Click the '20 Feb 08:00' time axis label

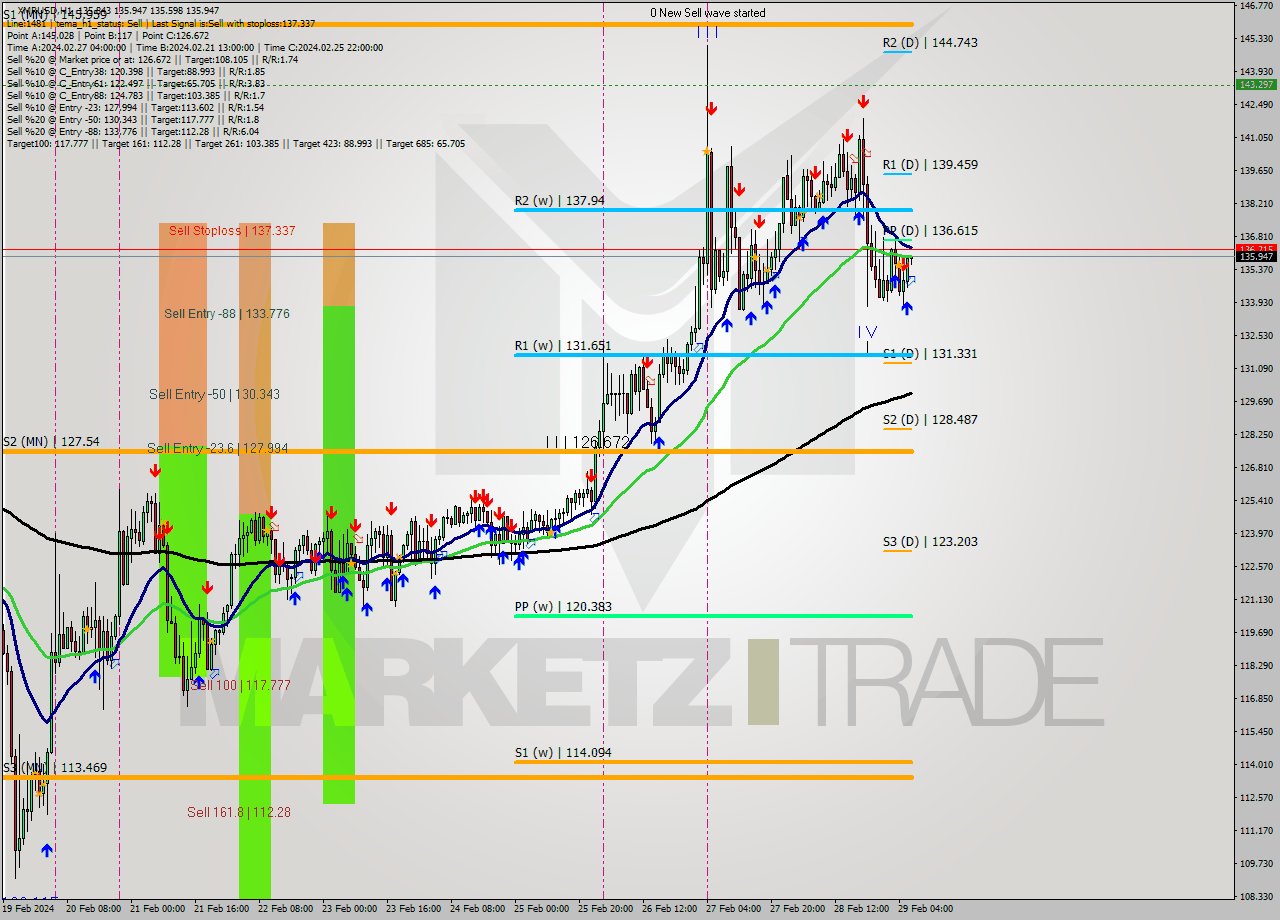pos(93,909)
